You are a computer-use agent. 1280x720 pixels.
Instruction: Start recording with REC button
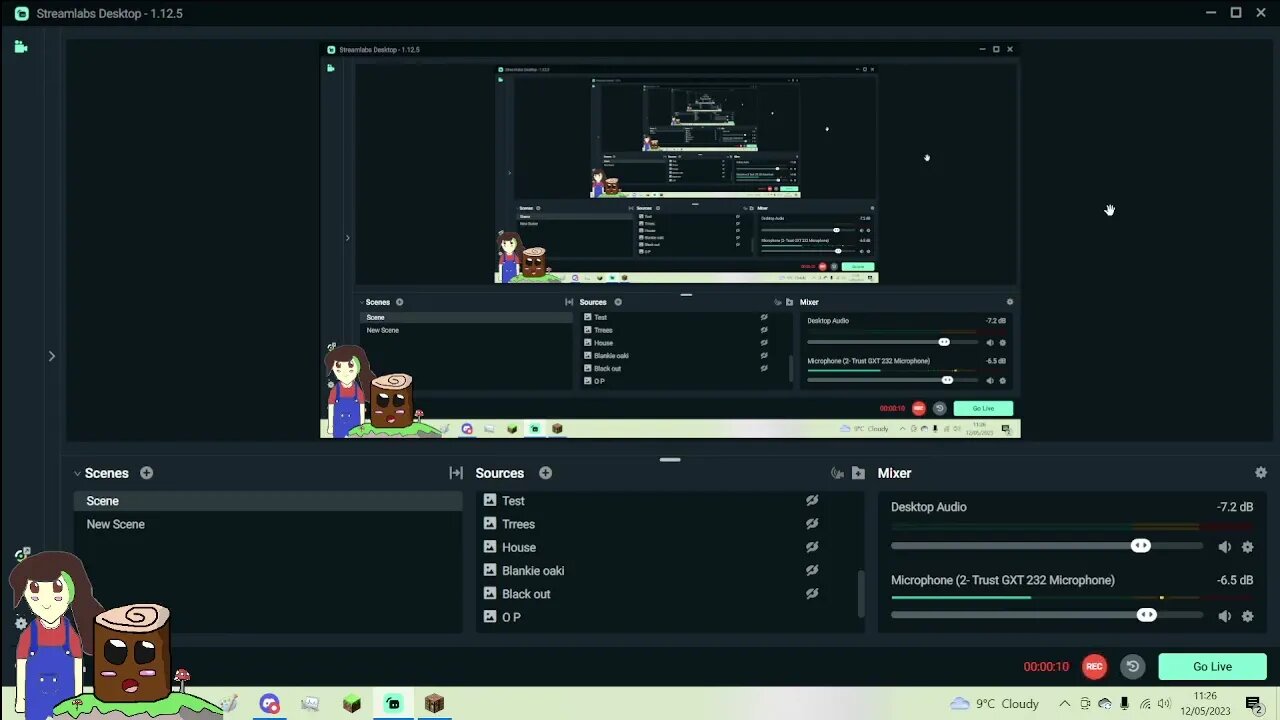pyautogui.click(x=1094, y=667)
